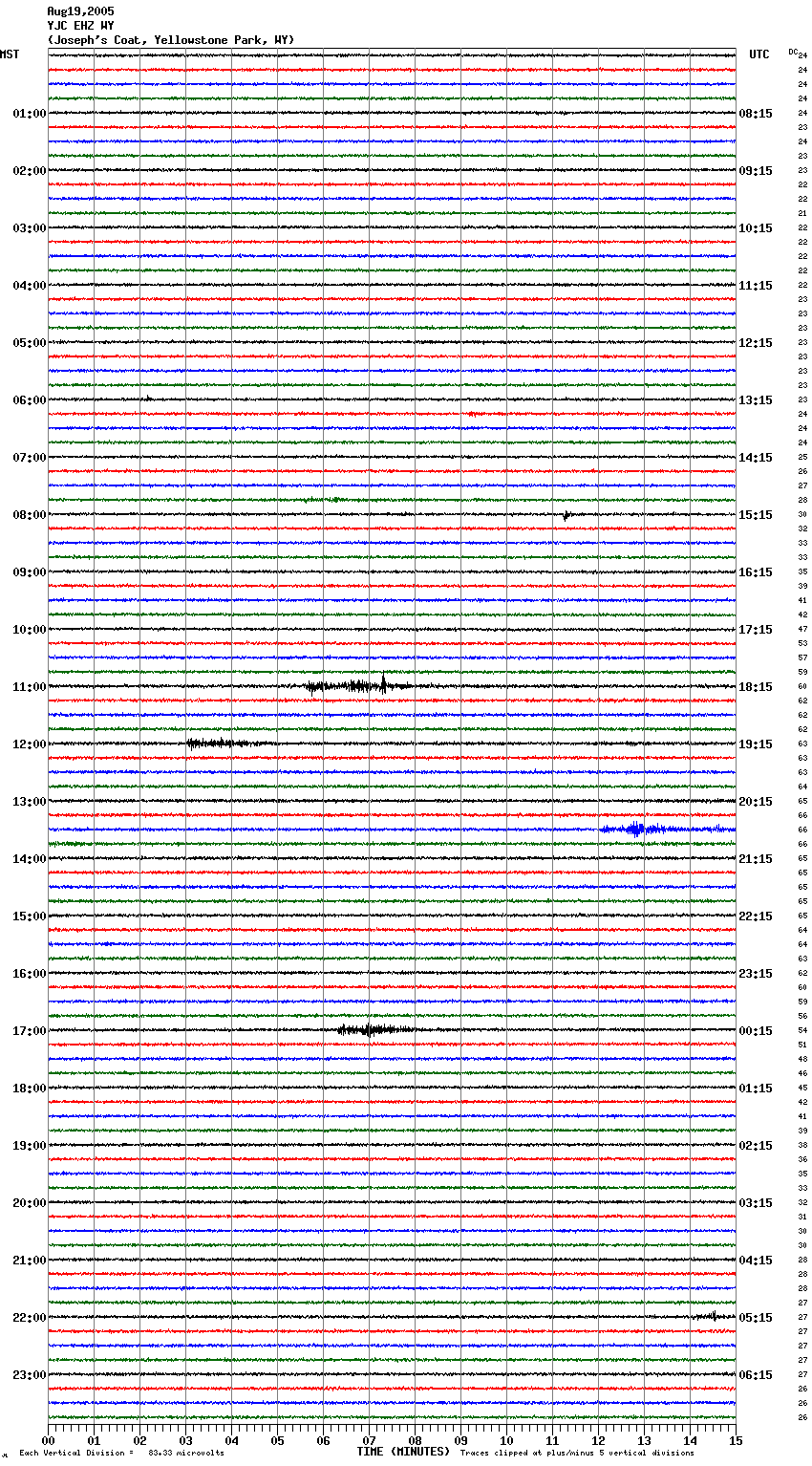Select the 15:00 MST time label
The height and width of the screenshot is (1466, 812).
coord(29,916)
